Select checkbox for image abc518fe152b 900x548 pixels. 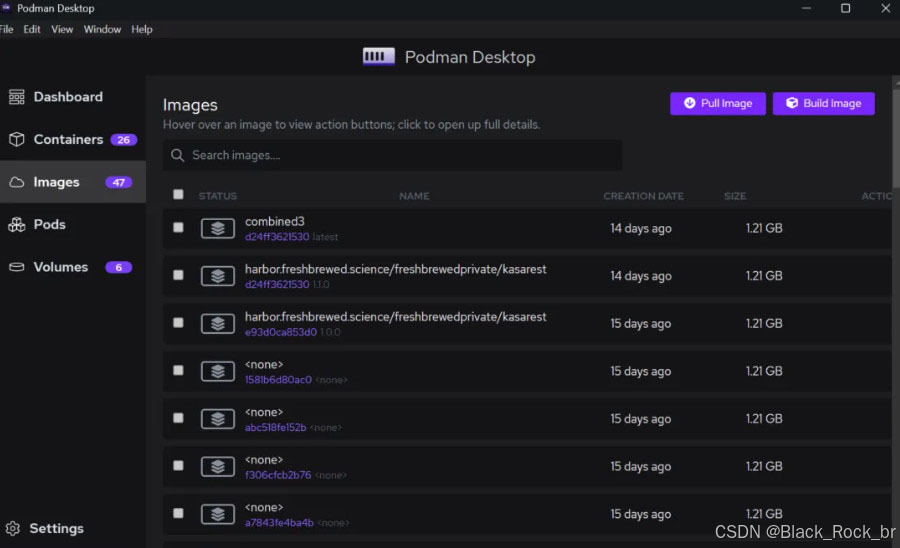(x=179, y=418)
